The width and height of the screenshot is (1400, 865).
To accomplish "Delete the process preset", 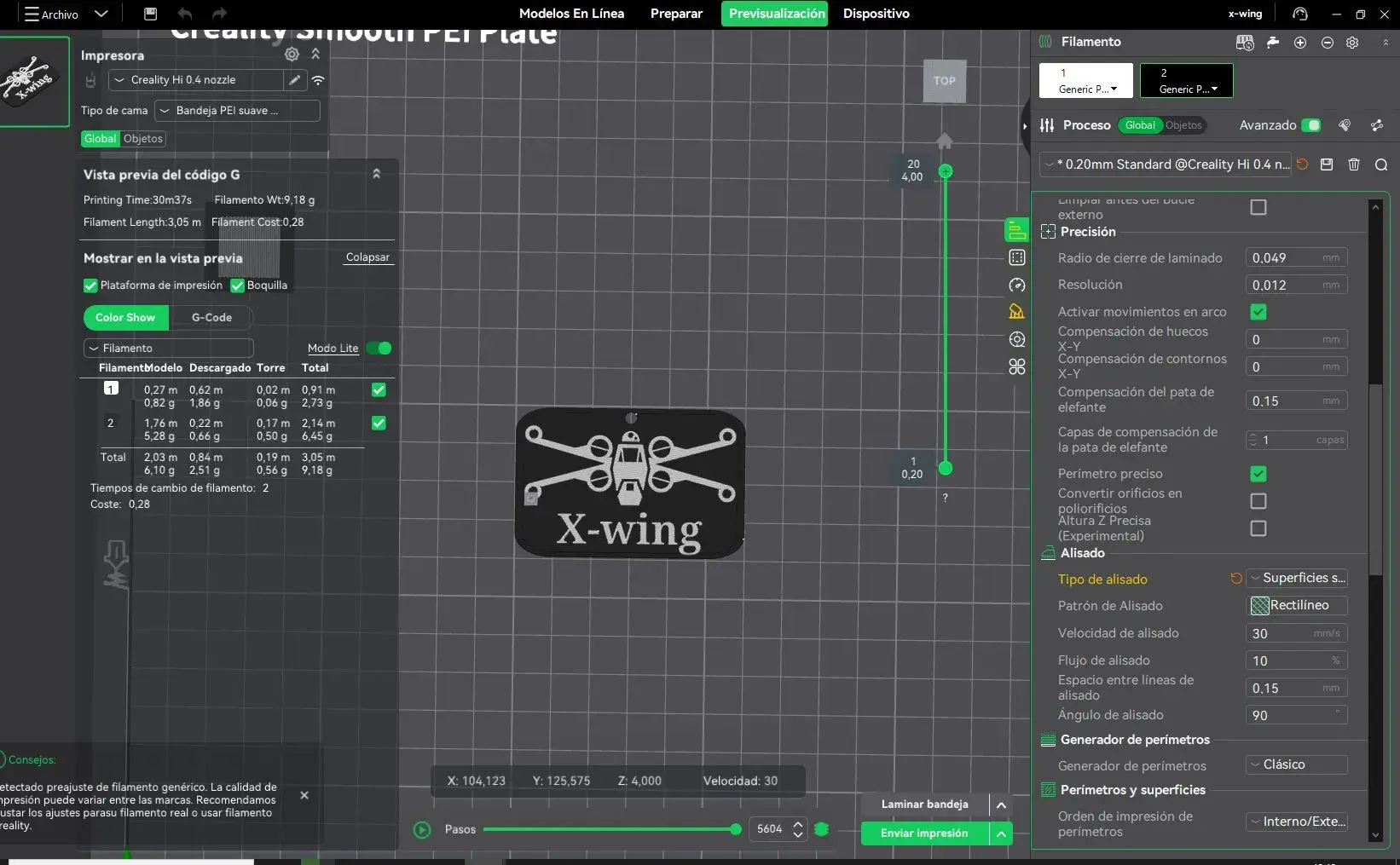I will (x=1354, y=164).
